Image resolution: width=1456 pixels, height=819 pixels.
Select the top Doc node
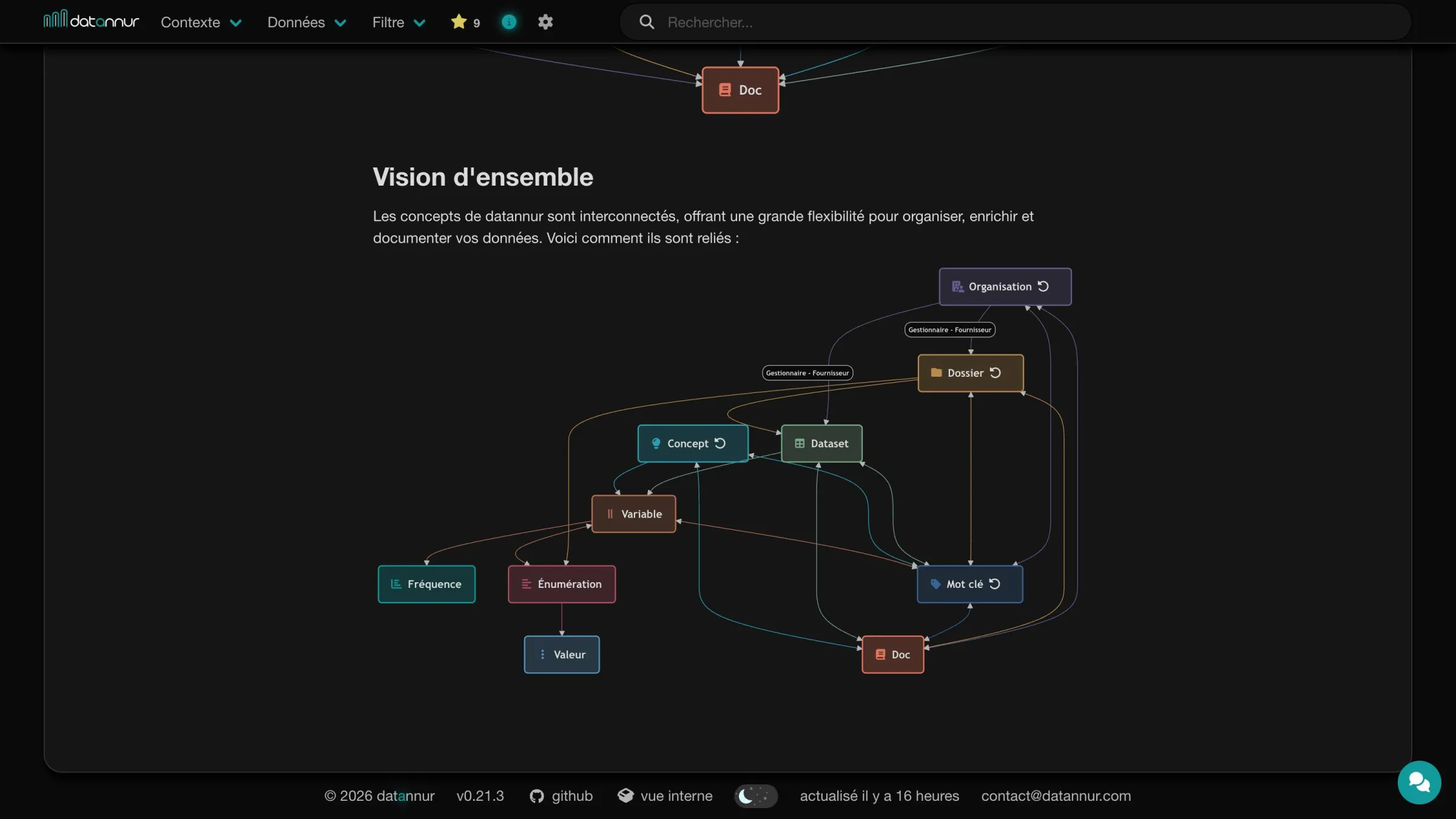click(x=740, y=90)
